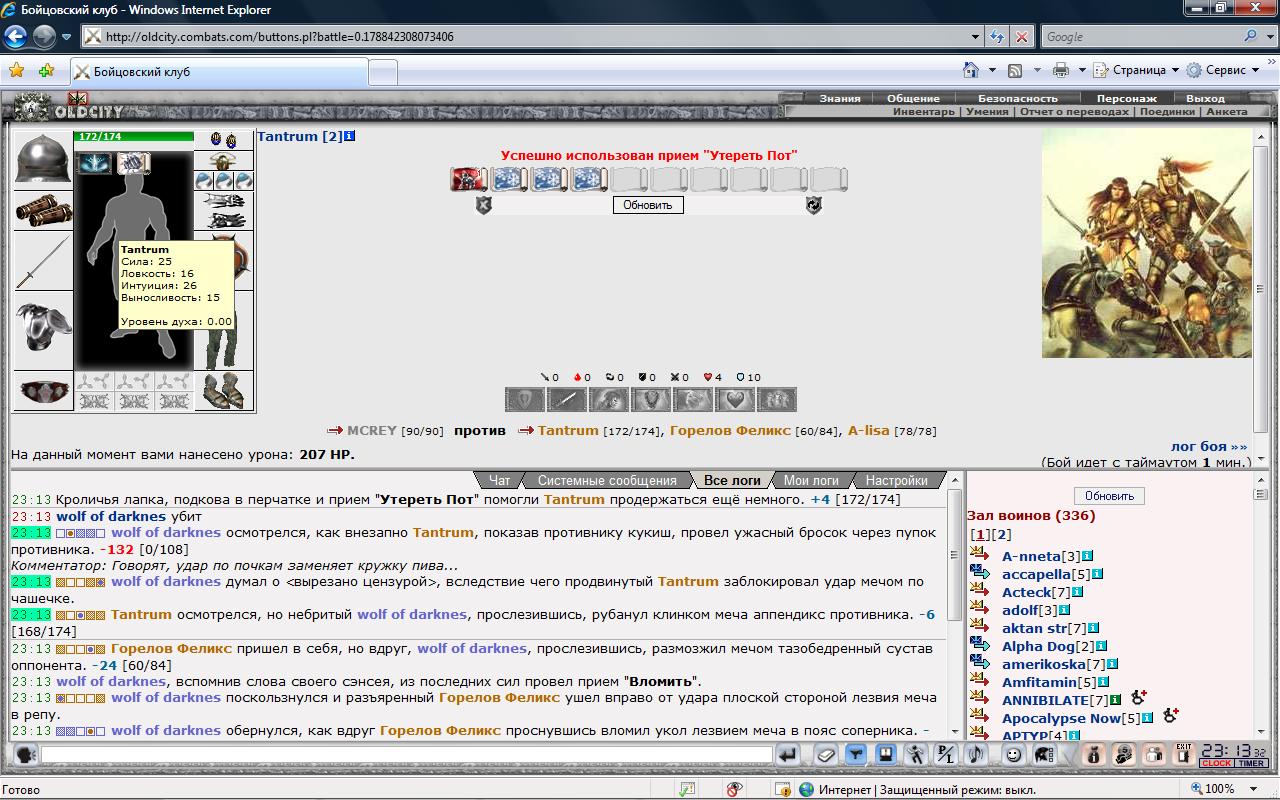Select the grey shield technique

[524, 400]
